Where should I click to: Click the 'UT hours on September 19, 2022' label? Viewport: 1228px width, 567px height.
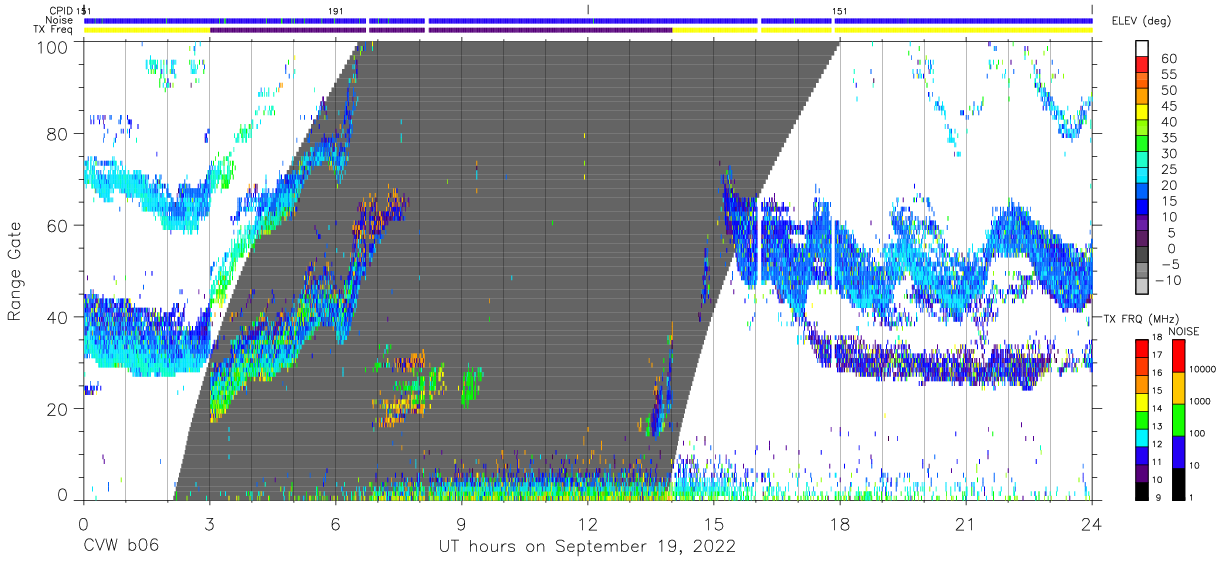point(587,547)
